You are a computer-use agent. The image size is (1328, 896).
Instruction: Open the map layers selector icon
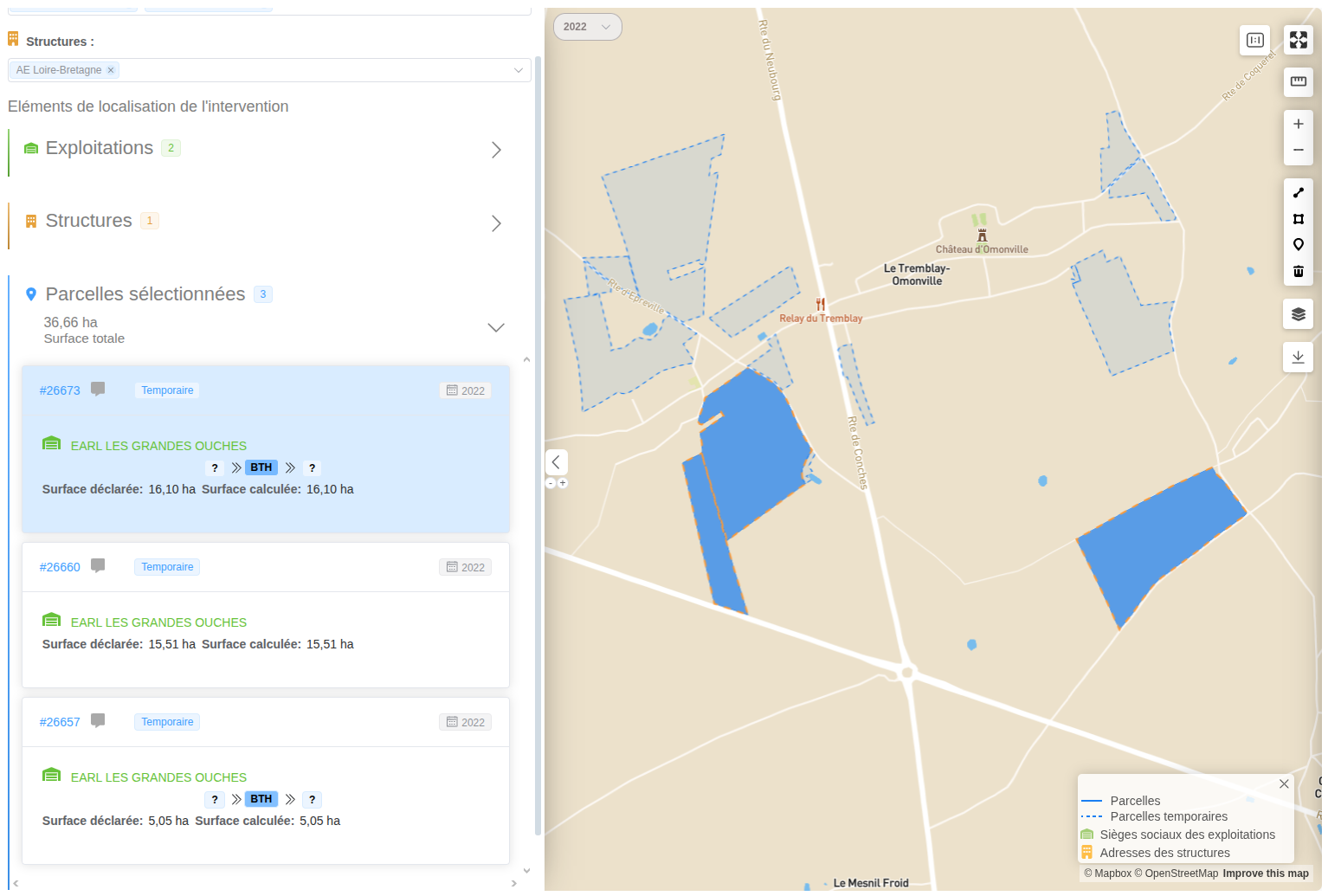(x=1299, y=313)
